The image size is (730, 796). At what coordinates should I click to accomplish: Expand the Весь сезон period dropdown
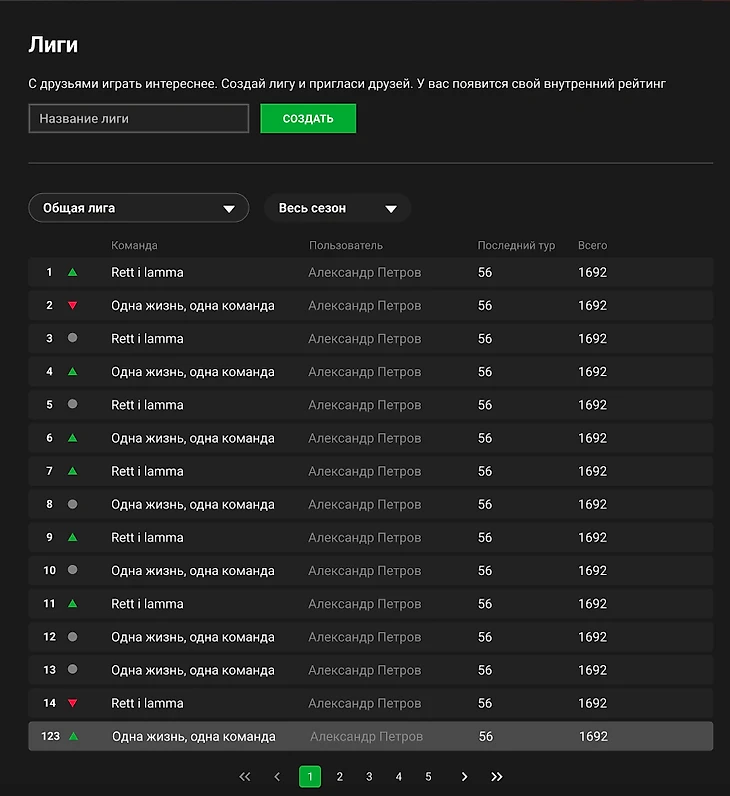[x=337, y=208]
